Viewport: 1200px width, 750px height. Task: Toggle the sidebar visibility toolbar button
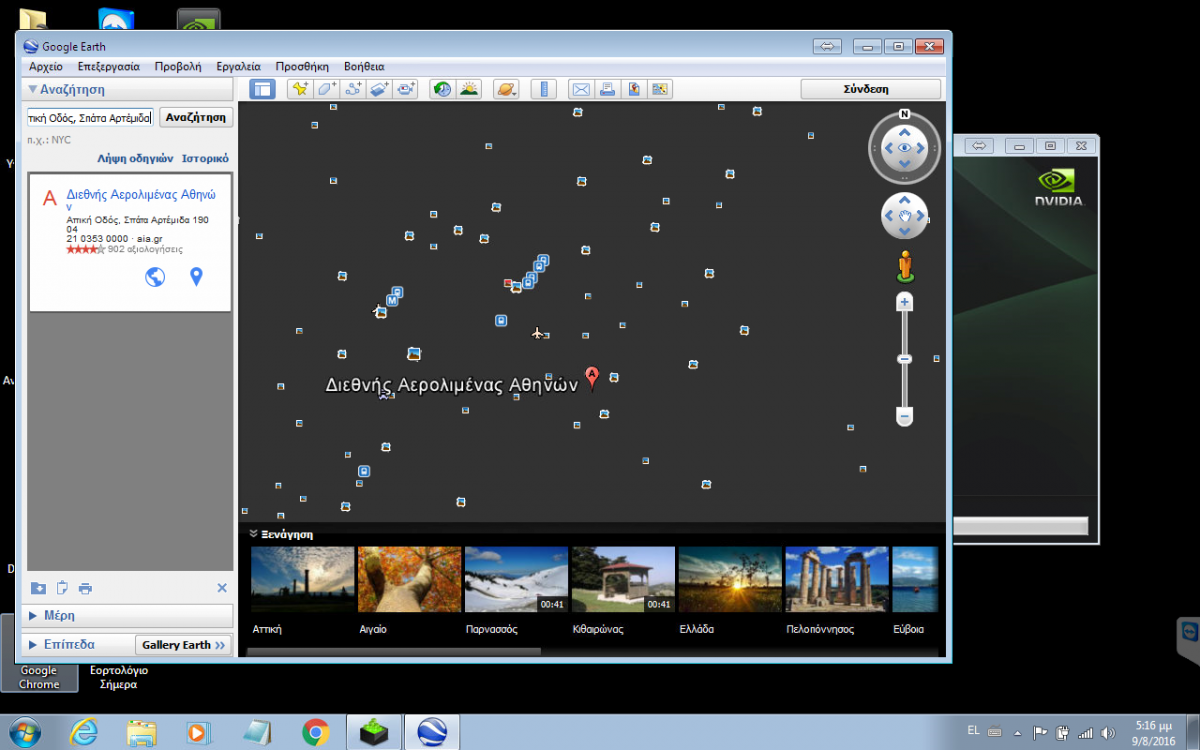(262, 89)
